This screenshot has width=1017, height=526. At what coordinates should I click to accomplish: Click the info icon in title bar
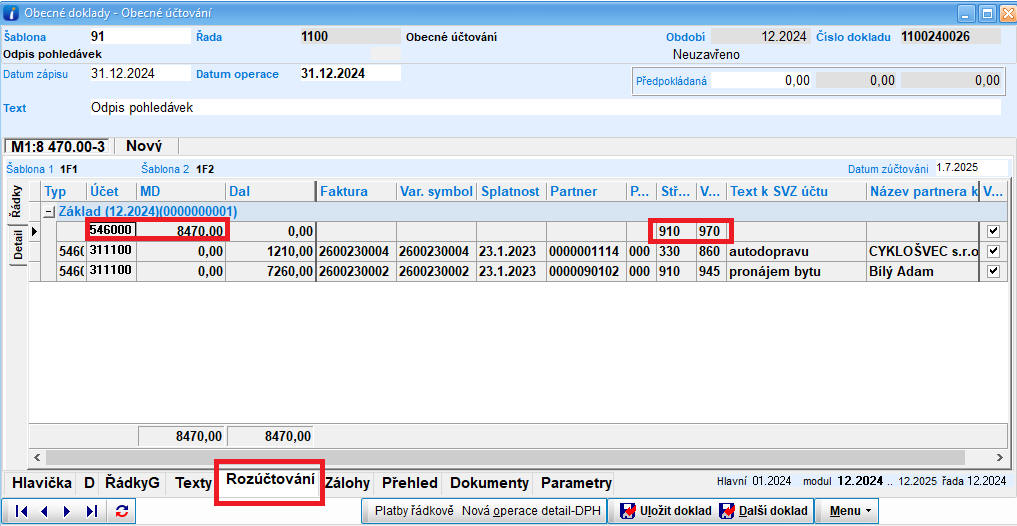tap(11, 13)
